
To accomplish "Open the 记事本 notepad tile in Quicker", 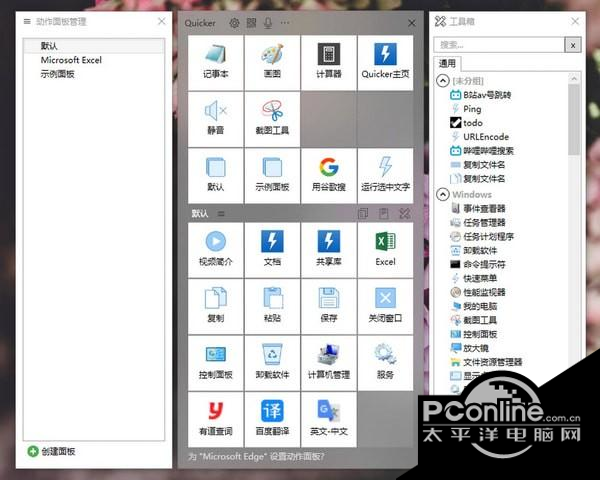I will 215,63.
